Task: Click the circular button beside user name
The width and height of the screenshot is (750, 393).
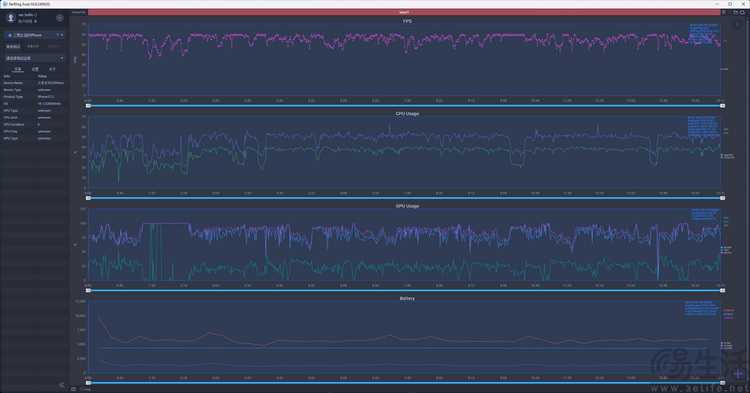Action: [x=60, y=18]
